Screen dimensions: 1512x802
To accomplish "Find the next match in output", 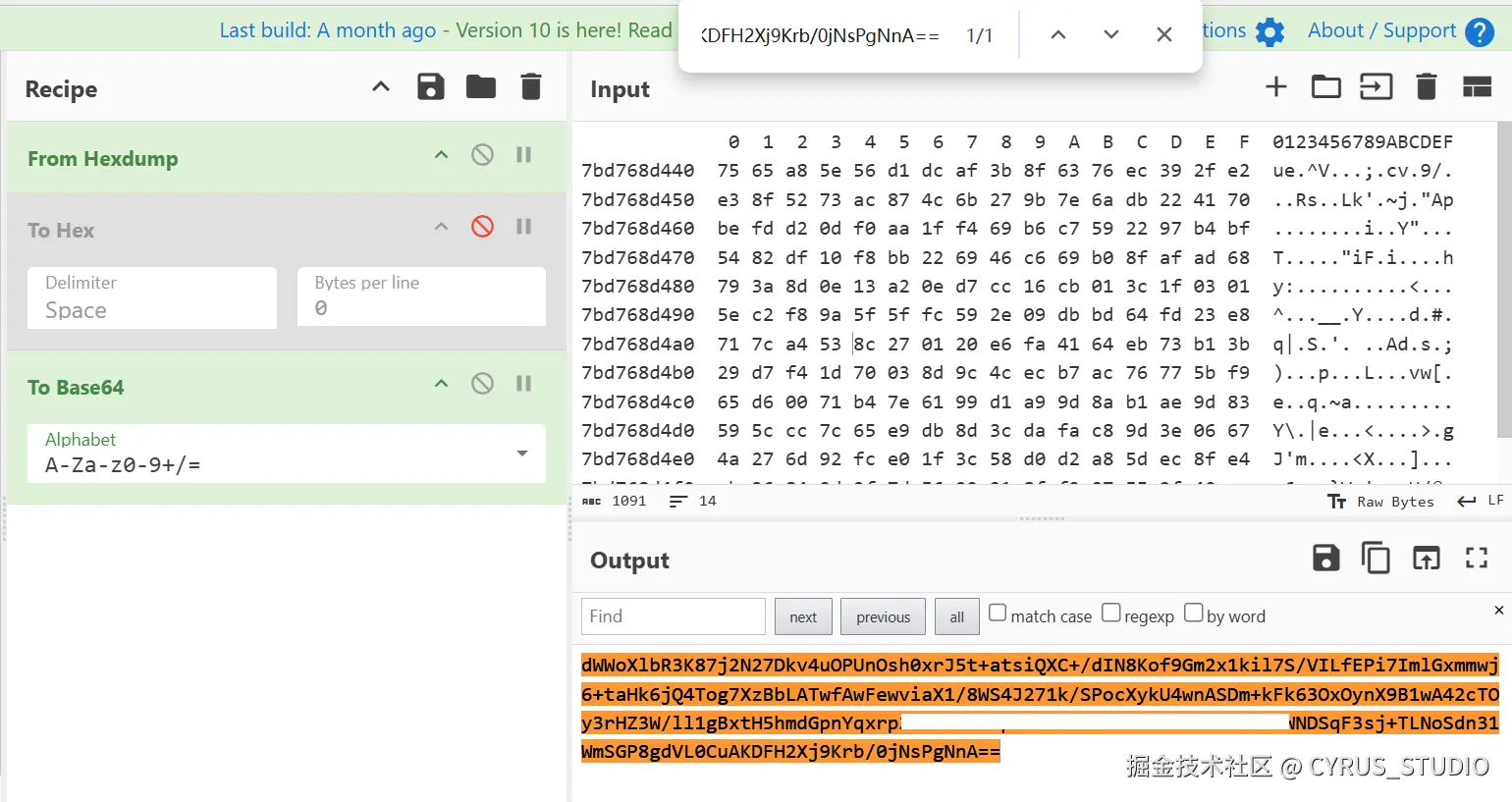I will pyautogui.click(x=803, y=616).
